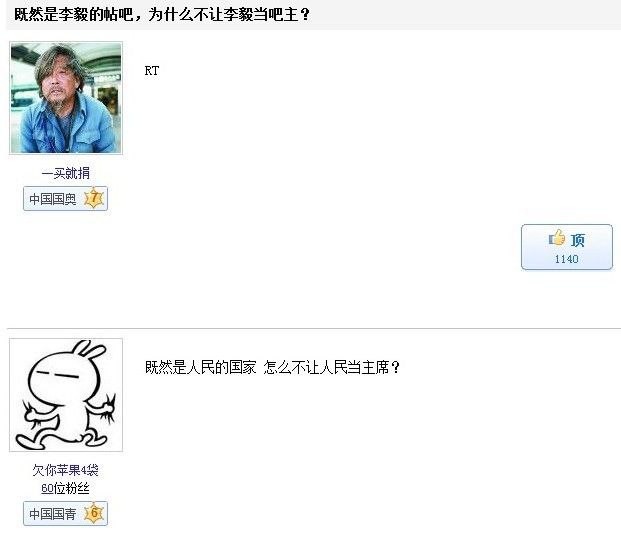This screenshot has height=540, width=621.
Task: Click the level 6 star badge icon
Action: coord(94,513)
